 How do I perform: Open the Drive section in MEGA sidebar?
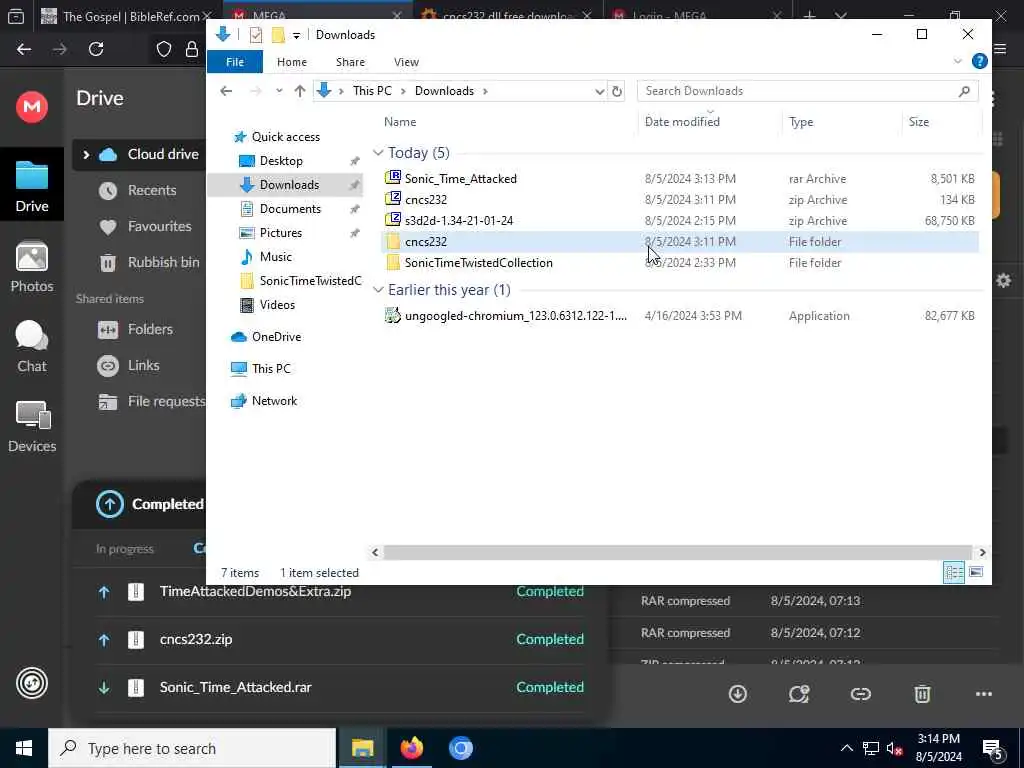(32, 186)
